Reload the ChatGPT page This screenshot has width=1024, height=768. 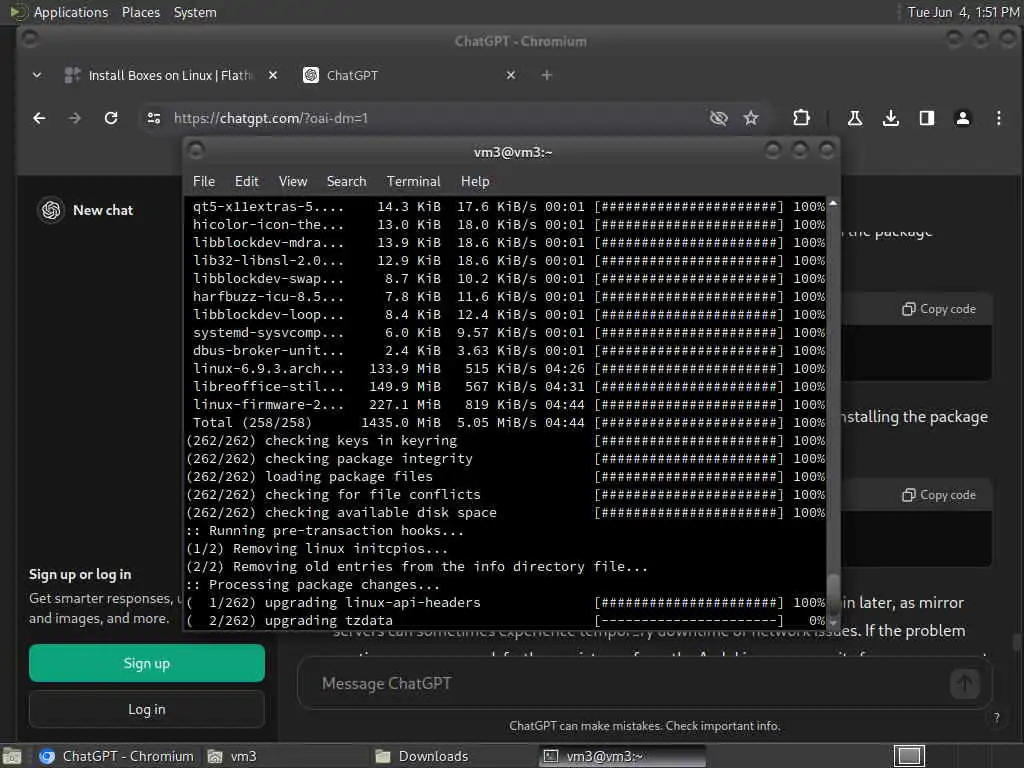pos(111,118)
